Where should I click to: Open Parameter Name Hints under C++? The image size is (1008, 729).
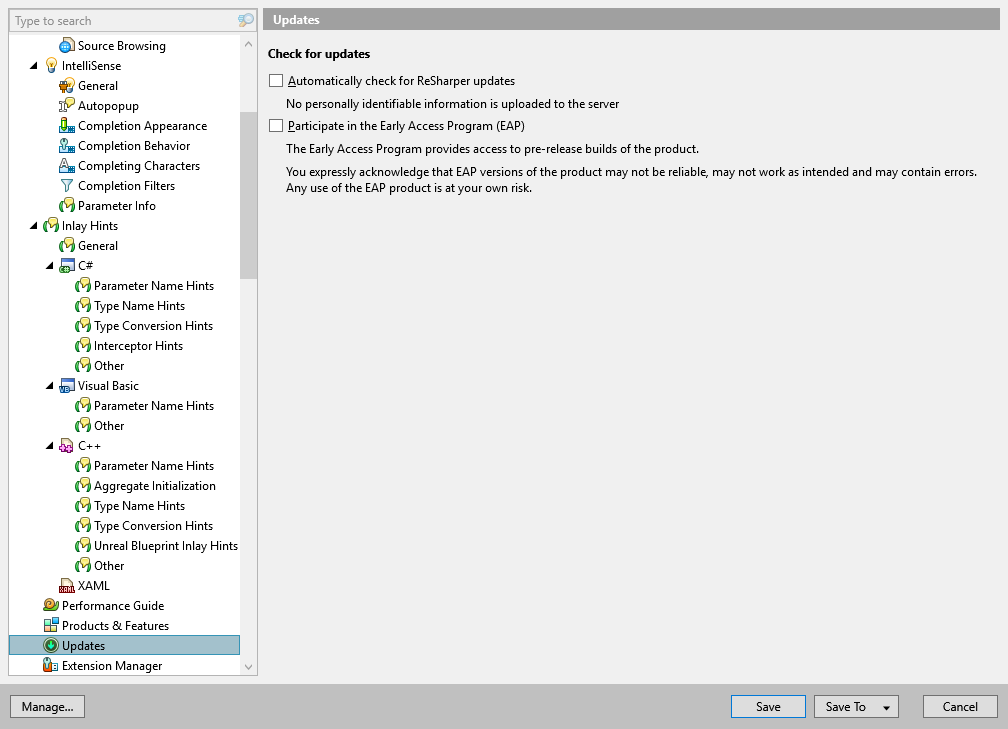(154, 465)
